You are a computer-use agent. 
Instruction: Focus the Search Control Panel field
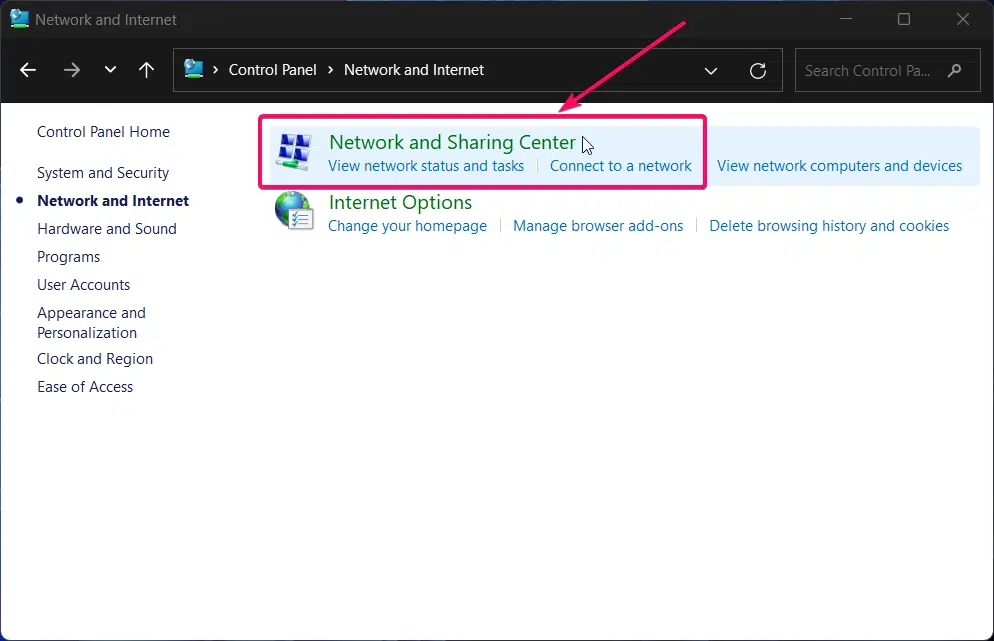pyautogui.click(x=888, y=70)
